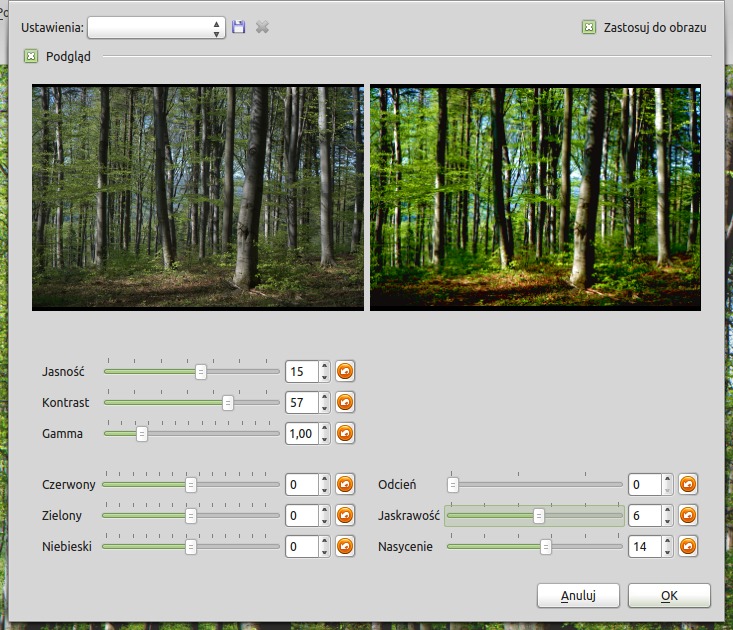The image size is (733, 630).
Task: Click the Kontrast slider handle
Action: (228, 403)
